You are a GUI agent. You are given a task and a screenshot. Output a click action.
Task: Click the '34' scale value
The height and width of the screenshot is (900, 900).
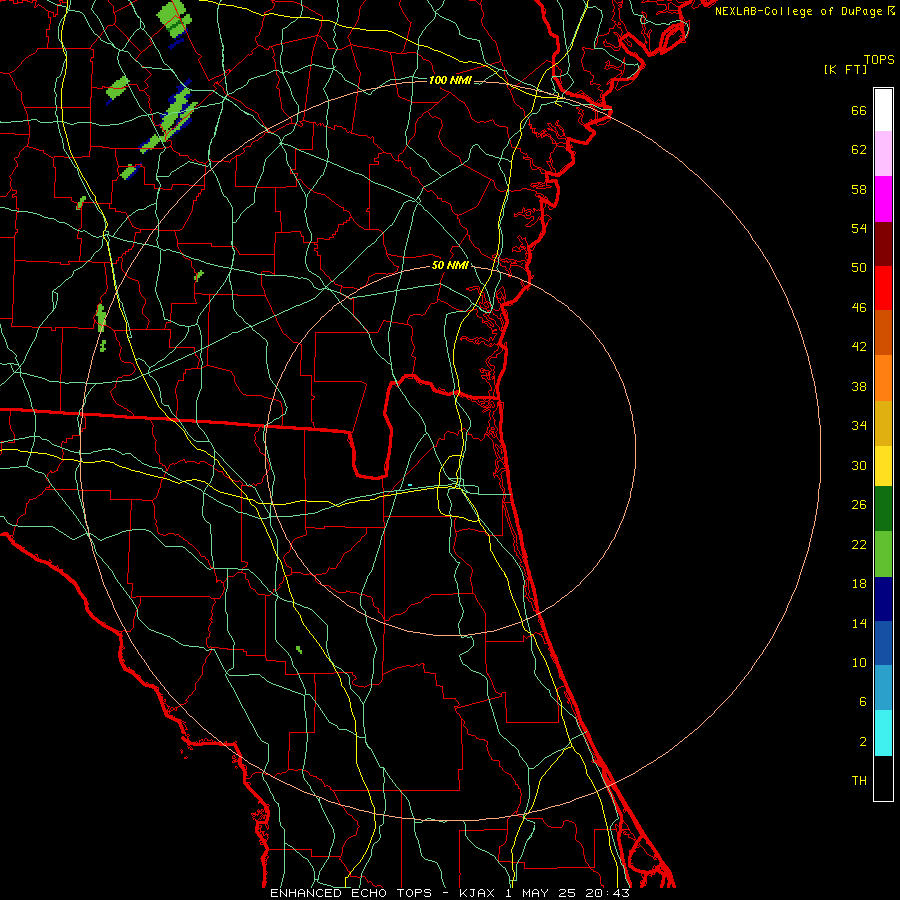859,425
